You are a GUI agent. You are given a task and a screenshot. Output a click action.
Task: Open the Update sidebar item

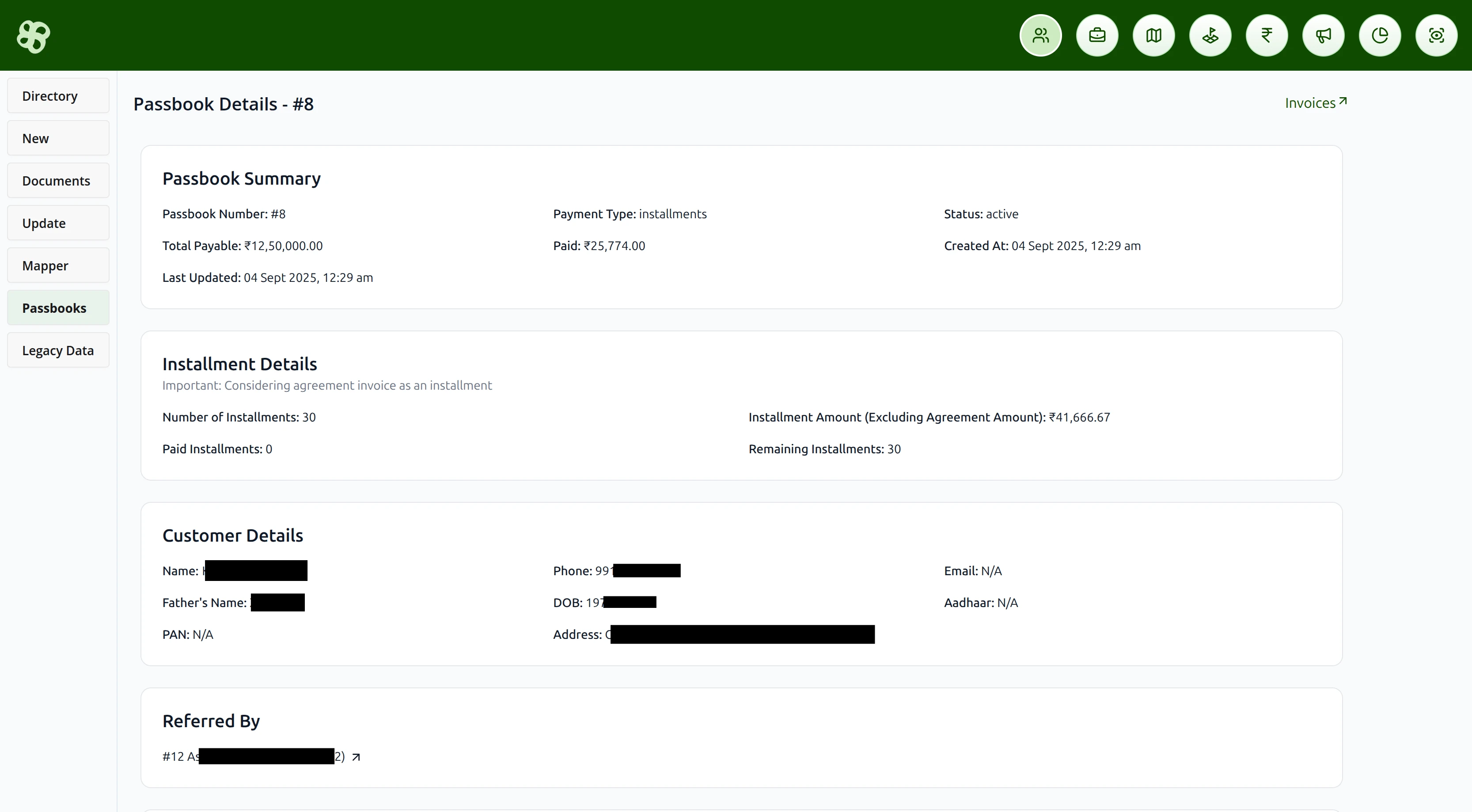coord(58,223)
